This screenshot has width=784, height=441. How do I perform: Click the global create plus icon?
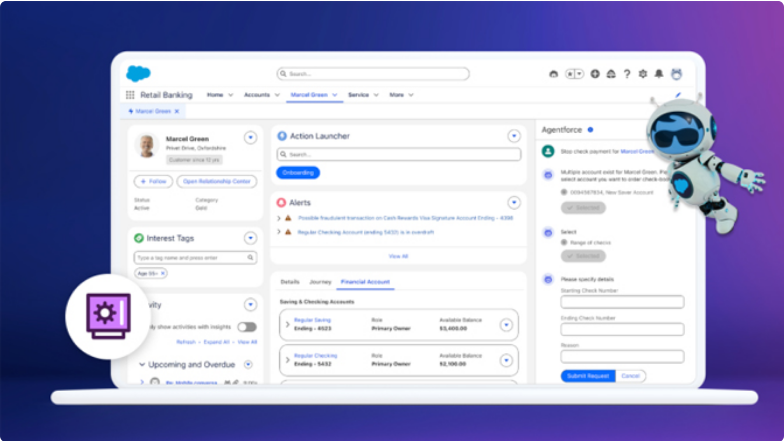[x=595, y=74]
